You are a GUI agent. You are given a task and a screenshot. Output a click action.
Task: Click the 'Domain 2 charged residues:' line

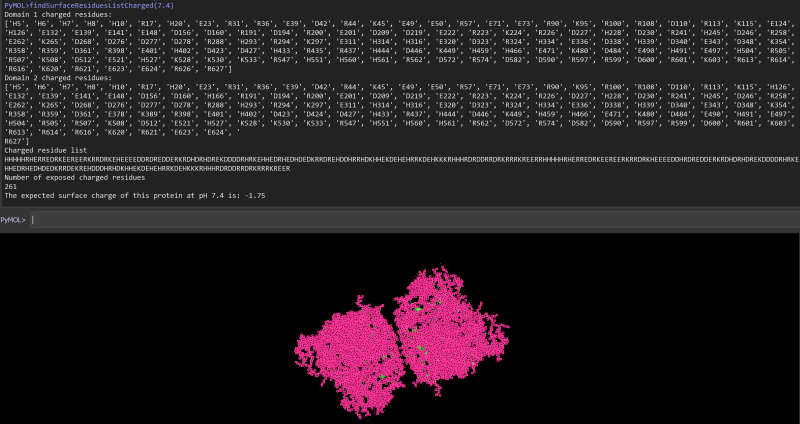click(x=58, y=78)
